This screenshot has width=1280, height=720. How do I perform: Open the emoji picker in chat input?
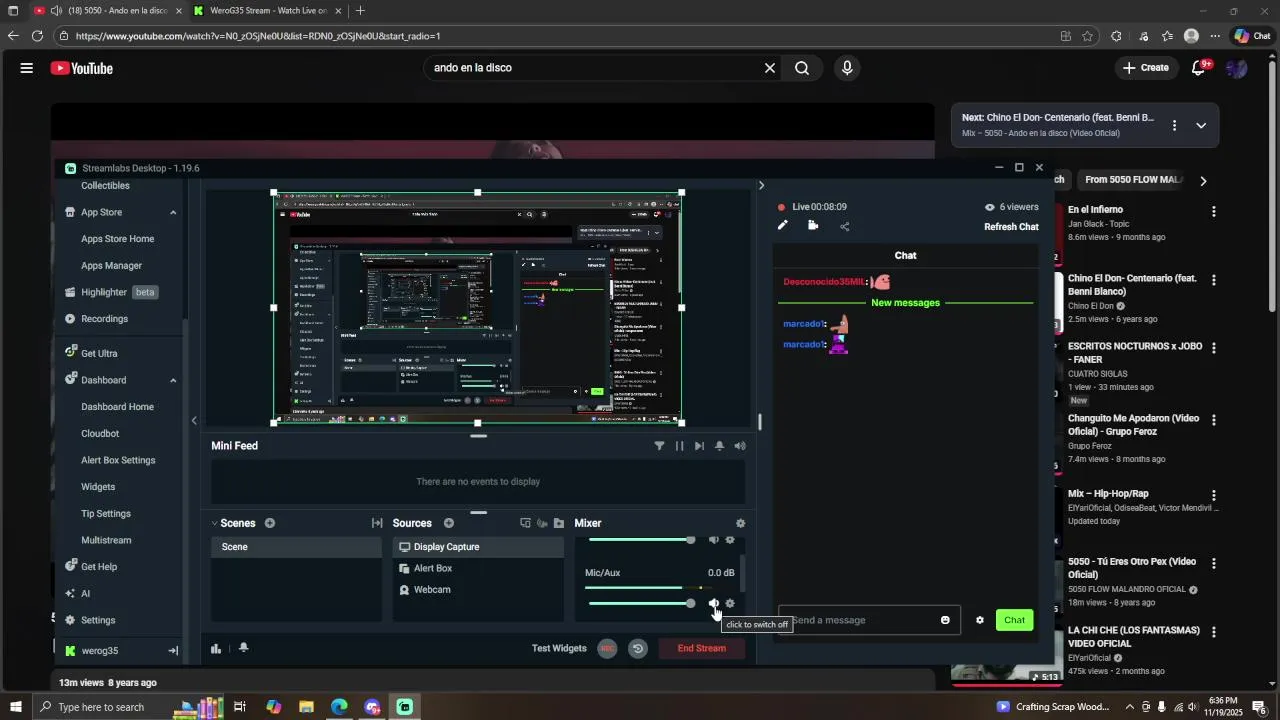(945, 620)
